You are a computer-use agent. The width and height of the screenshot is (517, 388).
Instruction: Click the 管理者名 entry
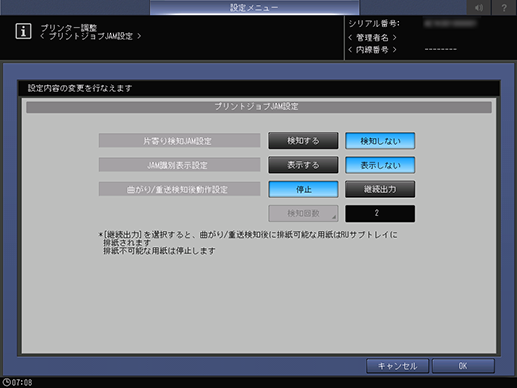pyautogui.click(x=372, y=37)
